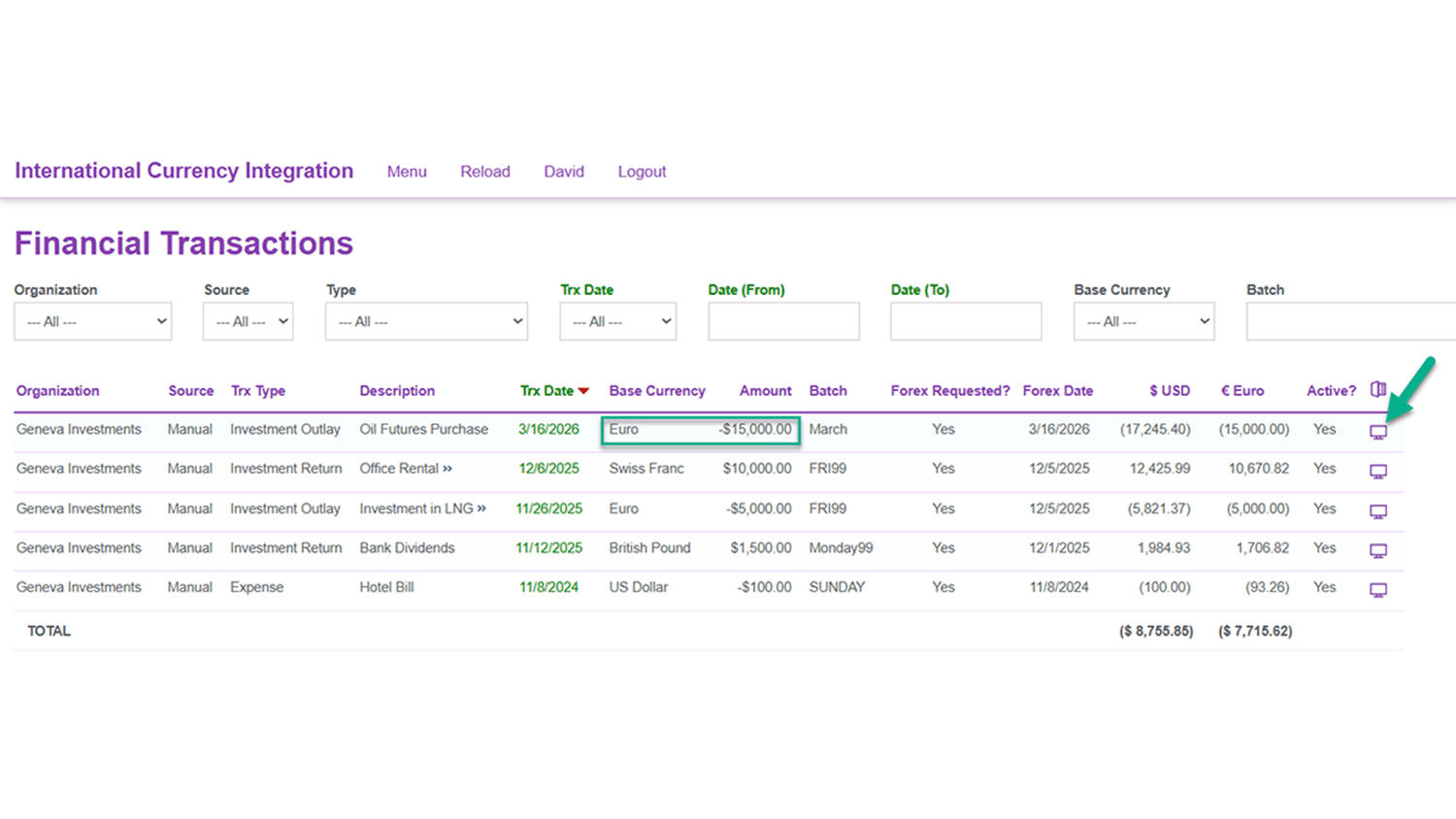The height and width of the screenshot is (819, 1456).
Task: Open the Menu navigation item
Action: [x=407, y=172]
